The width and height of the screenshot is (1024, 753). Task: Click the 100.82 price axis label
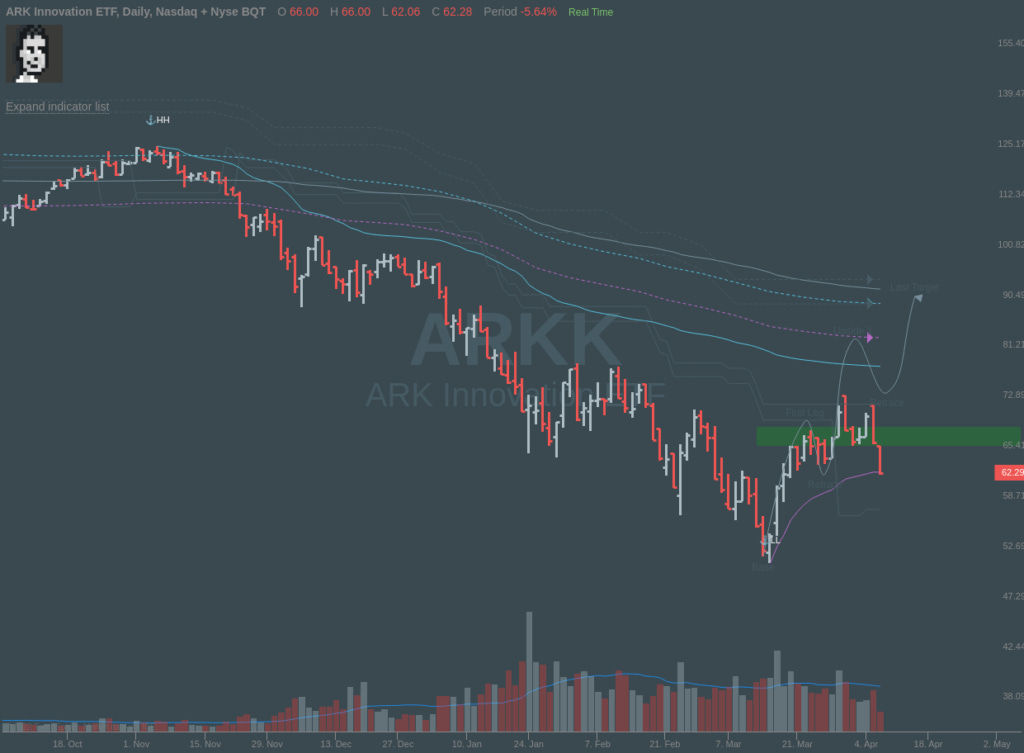[1010, 244]
